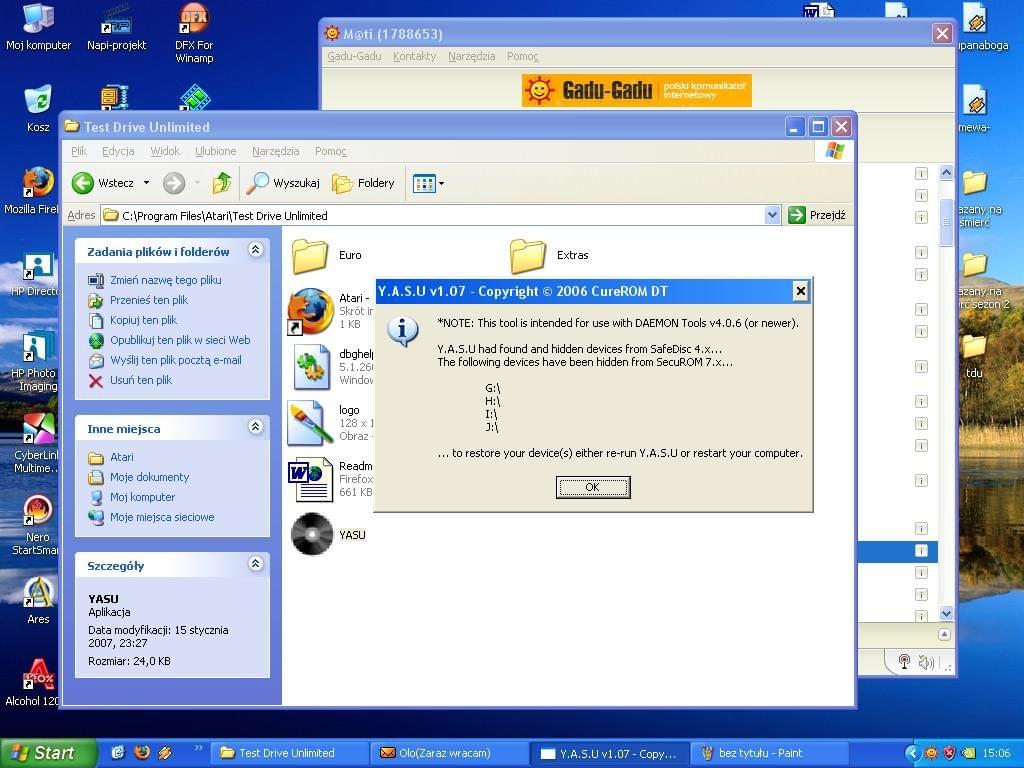Select the Readme document icon
Image resolution: width=1024 pixels, height=768 pixels.
coord(311,479)
